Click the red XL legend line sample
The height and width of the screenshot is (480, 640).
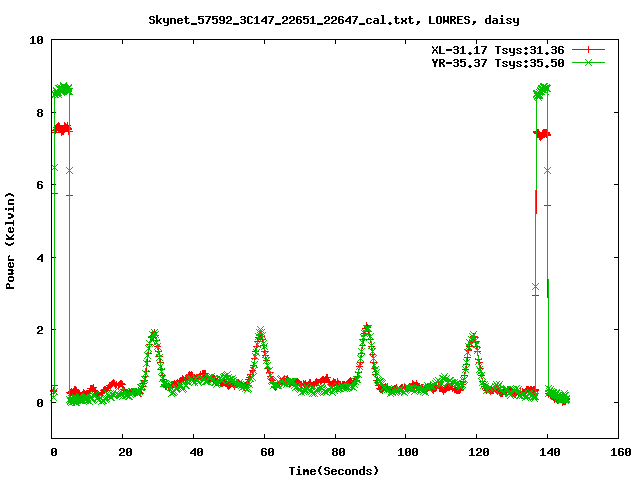tap(589, 49)
